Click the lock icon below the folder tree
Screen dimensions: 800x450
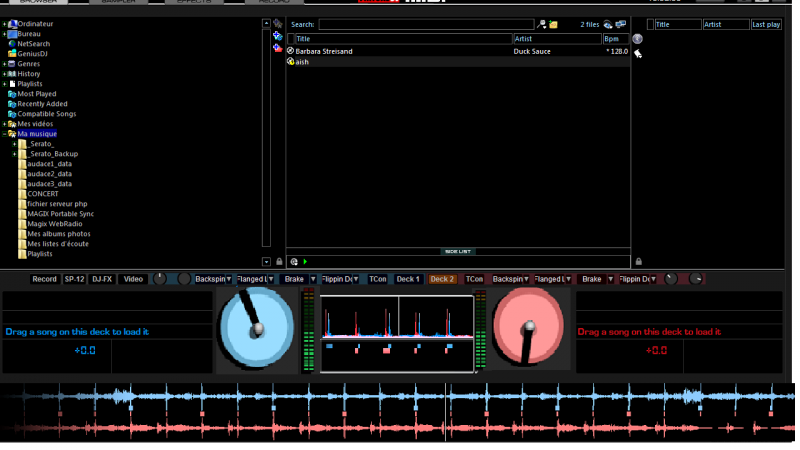click(x=279, y=261)
